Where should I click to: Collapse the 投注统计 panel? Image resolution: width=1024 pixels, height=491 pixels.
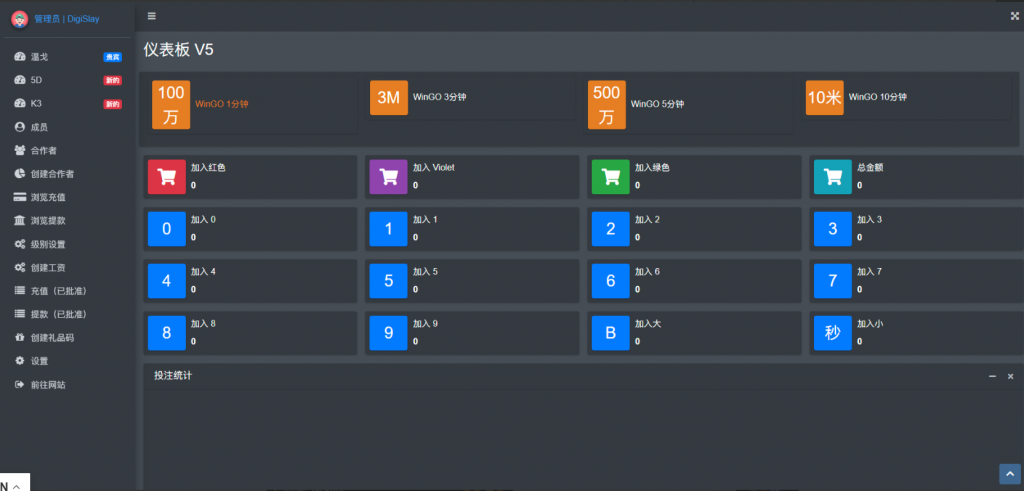992,376
